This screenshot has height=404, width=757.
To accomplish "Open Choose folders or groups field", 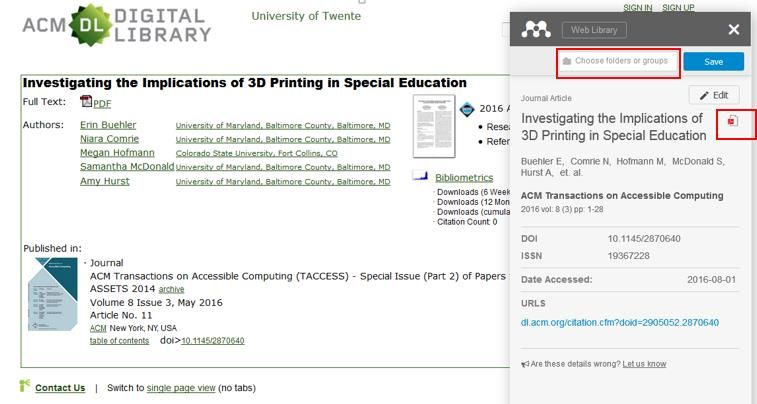I will pos(618,61).
